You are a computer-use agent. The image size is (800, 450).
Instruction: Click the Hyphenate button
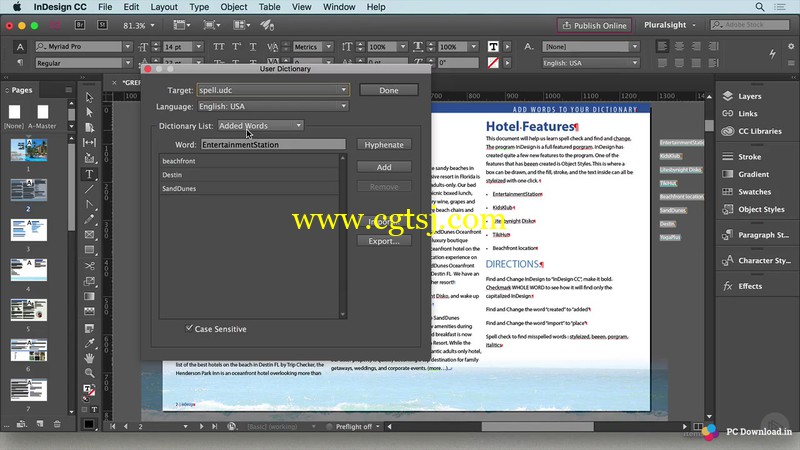pos(384,145)
